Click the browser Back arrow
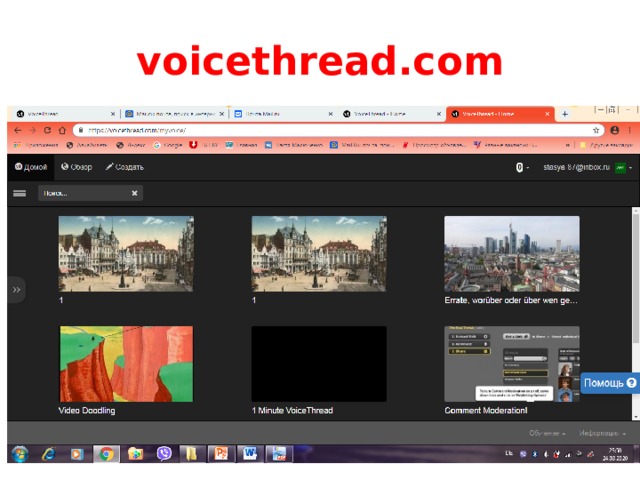Image resolution: width=640 pixels, height=480 pixels. (x=18, y=130)
